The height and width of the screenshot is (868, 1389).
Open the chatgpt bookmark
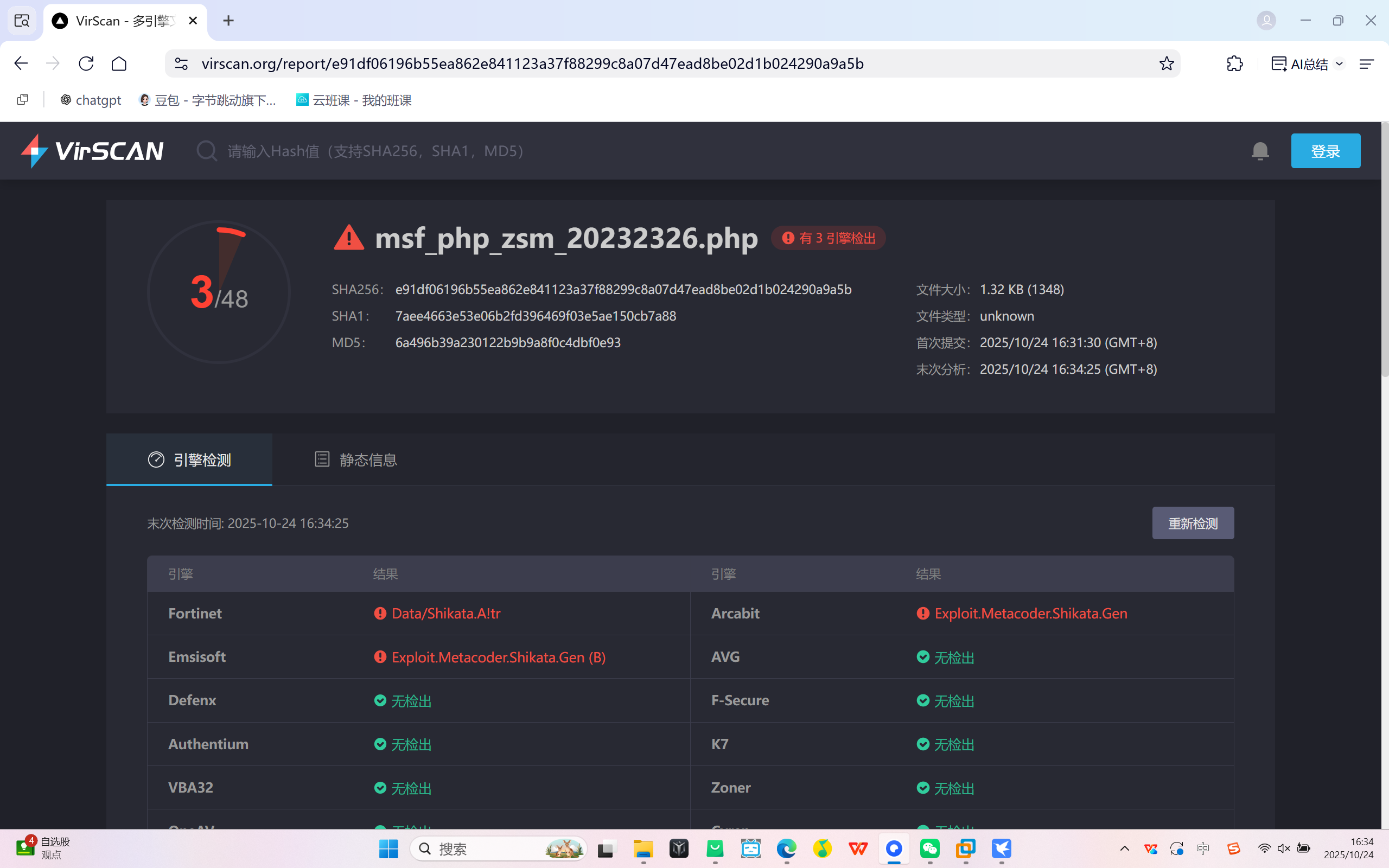pyautogui.click(x=91, y=100)
